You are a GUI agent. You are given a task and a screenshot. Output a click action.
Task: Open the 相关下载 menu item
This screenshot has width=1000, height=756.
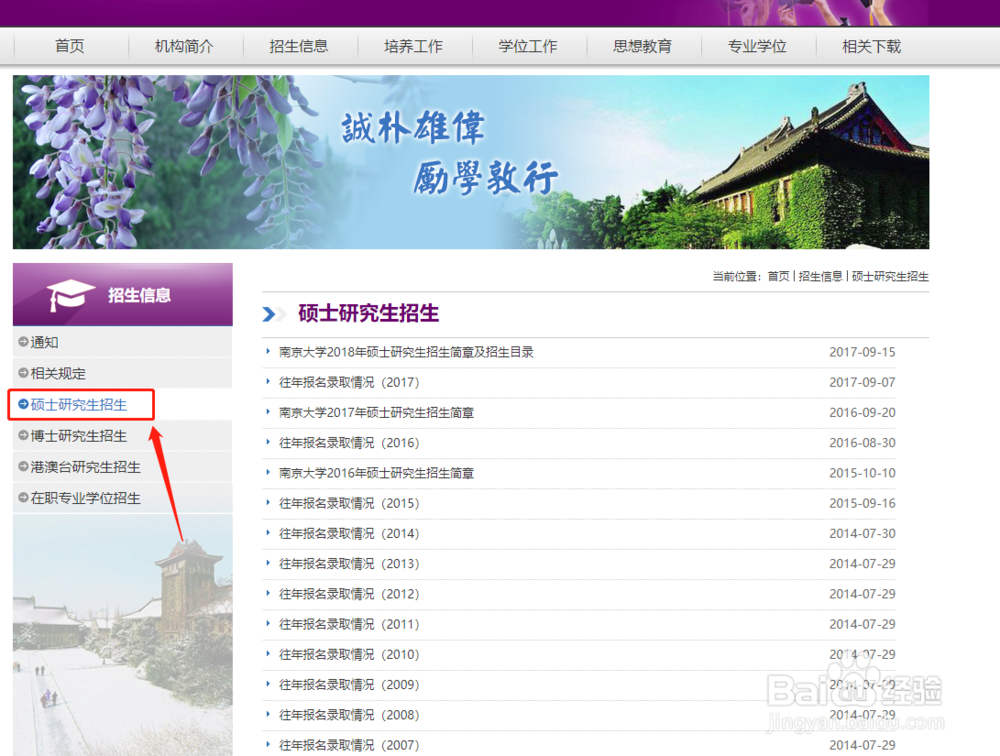[x=871, y=46]
